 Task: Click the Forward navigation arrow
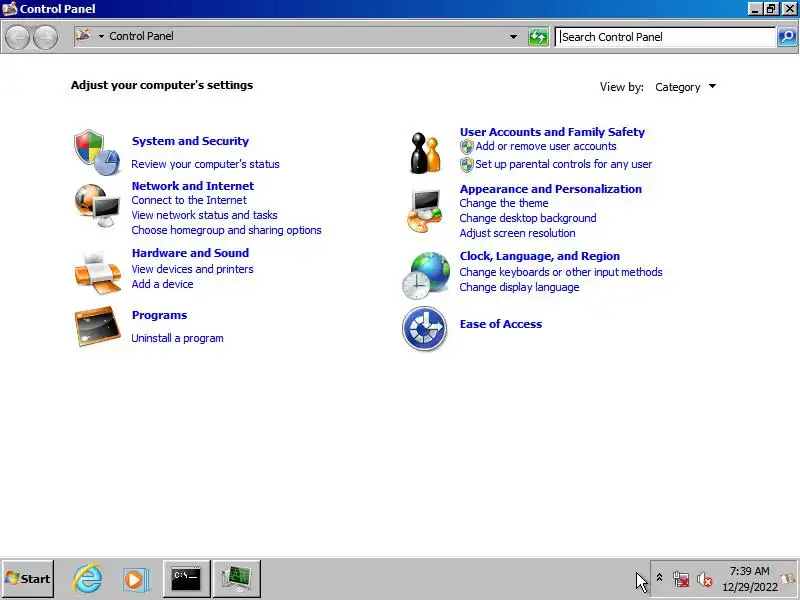point(45,37)
